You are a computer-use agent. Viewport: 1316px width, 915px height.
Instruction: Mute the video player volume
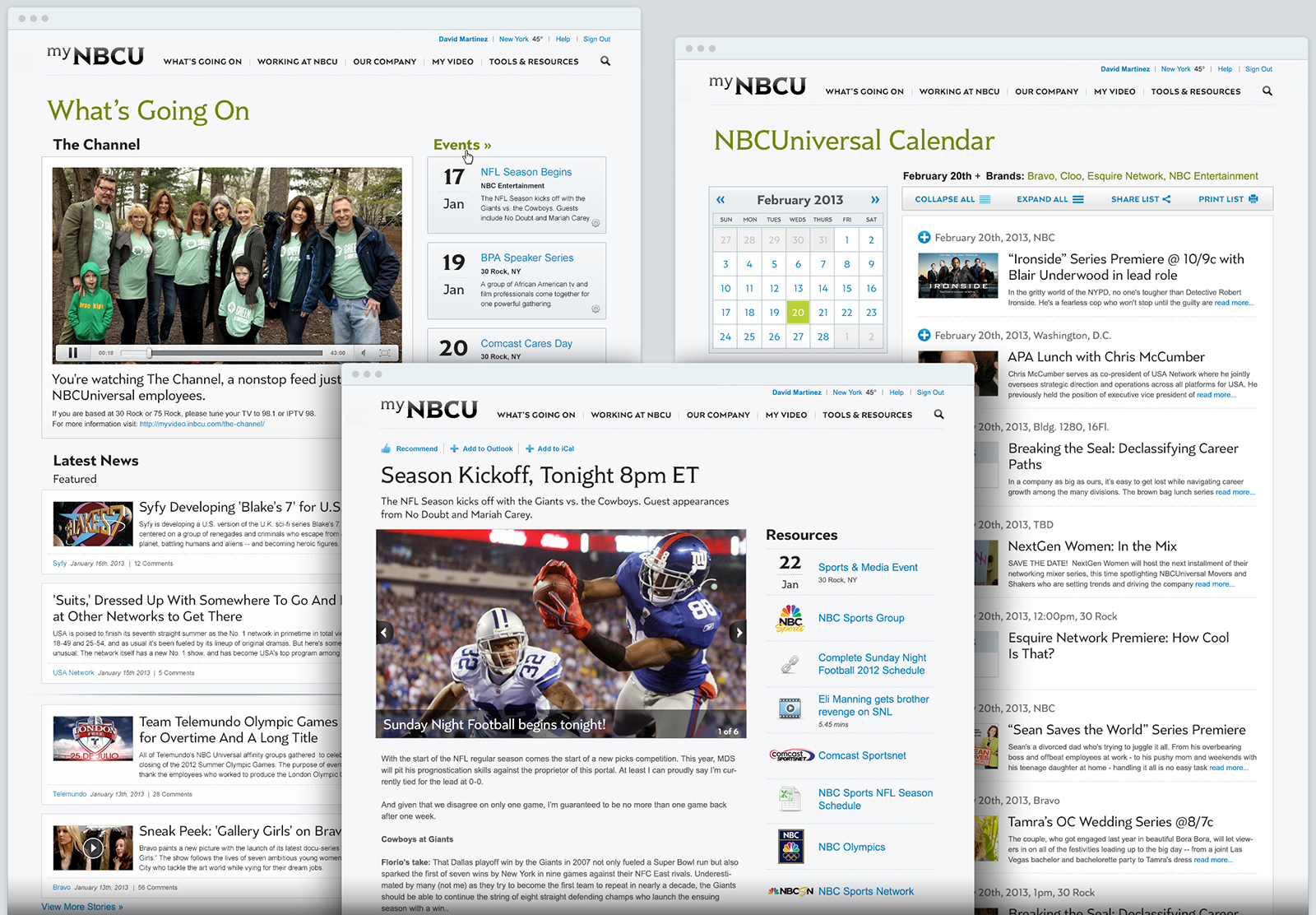pyautogui.click(x=364, y=353)
